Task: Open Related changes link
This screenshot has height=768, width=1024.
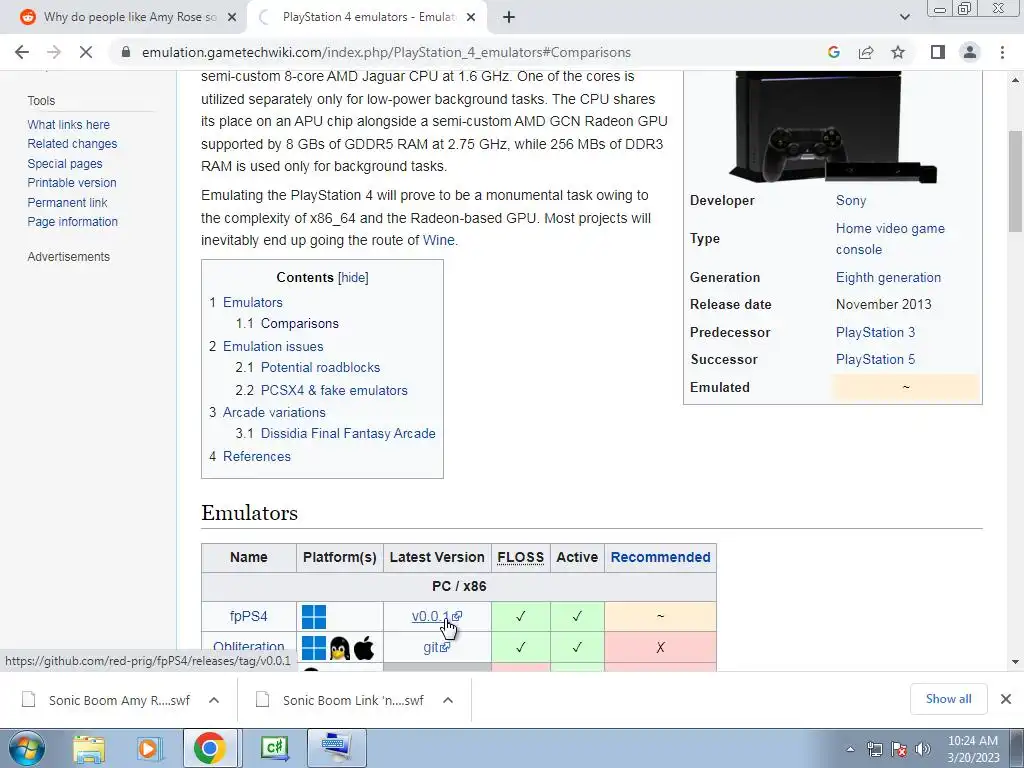Action: [72, 144]
